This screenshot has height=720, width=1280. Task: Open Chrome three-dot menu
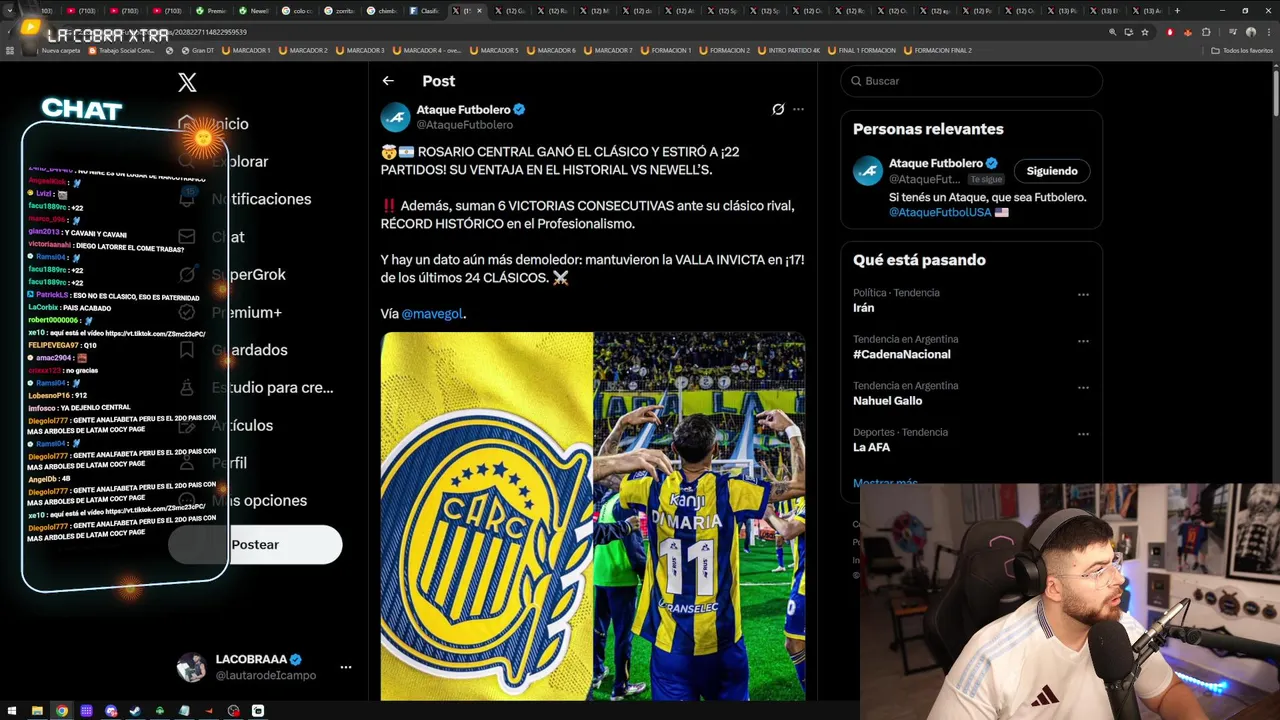tap(1268, 32)
